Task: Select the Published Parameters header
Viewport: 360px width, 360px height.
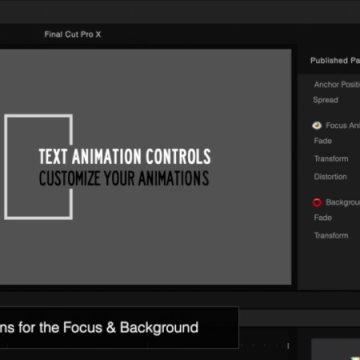Action: (x=335, y=60)
